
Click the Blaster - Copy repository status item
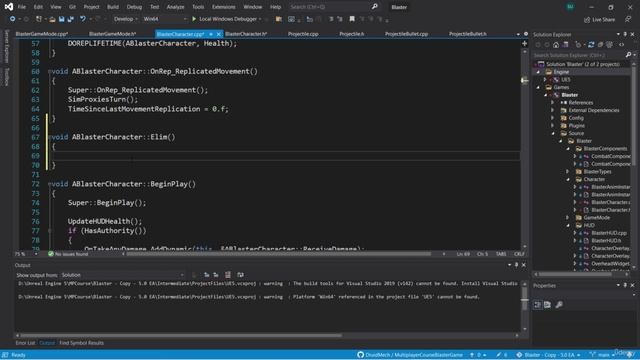click(549, 355)
